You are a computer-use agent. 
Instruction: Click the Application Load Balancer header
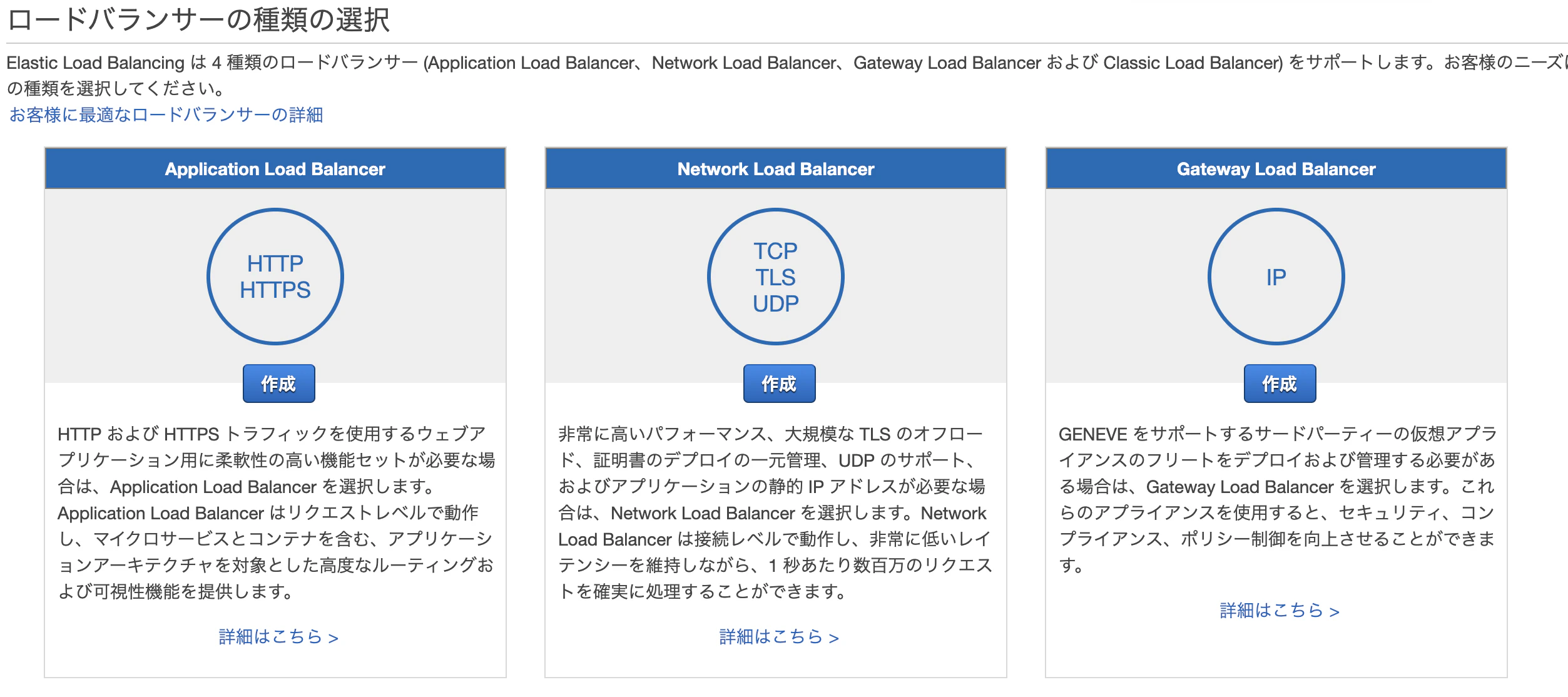coord(275,169)
